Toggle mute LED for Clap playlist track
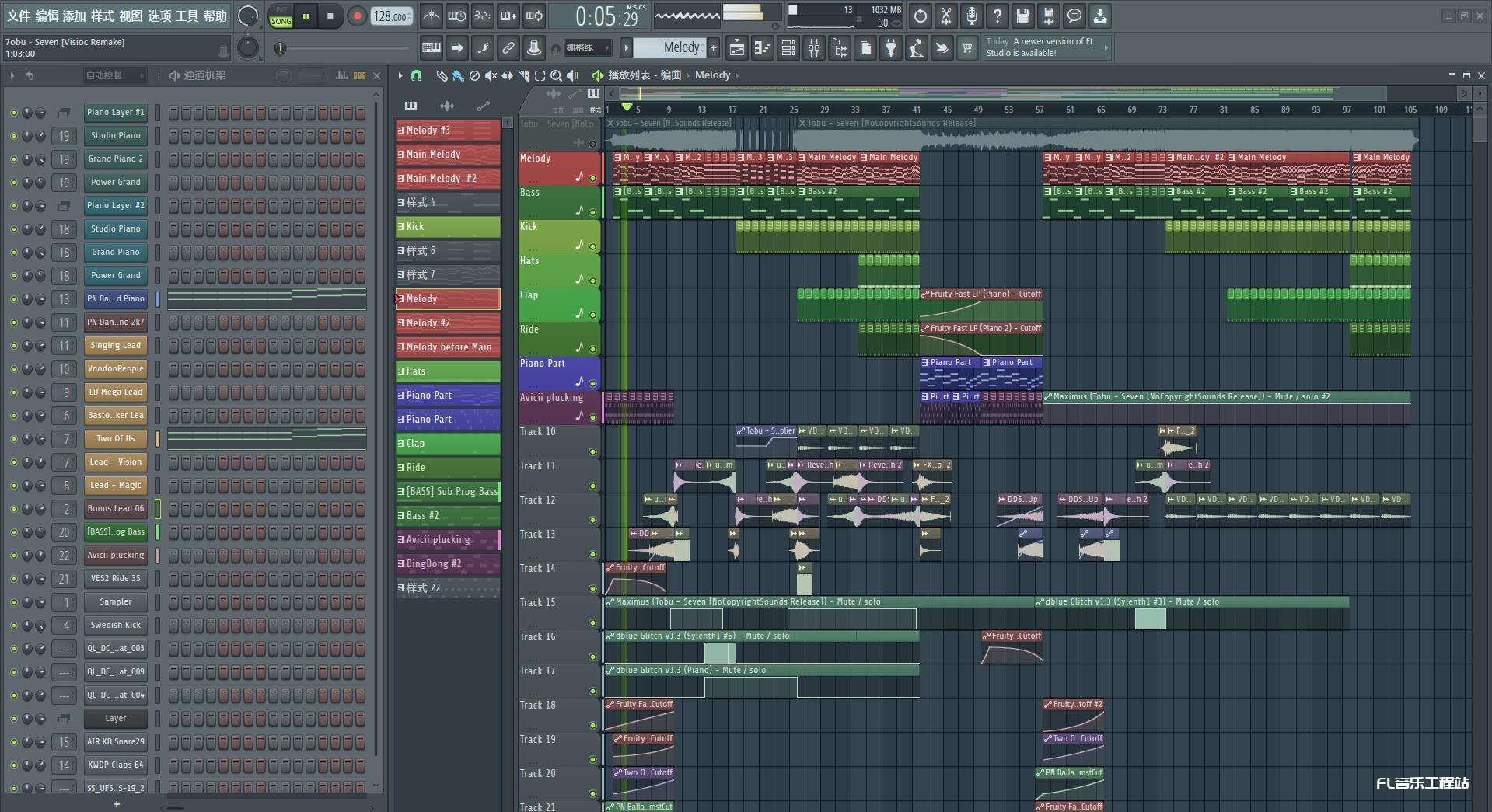Image resolution: width=1492 pixels, height=812 pixels. [x=592, y=315]
